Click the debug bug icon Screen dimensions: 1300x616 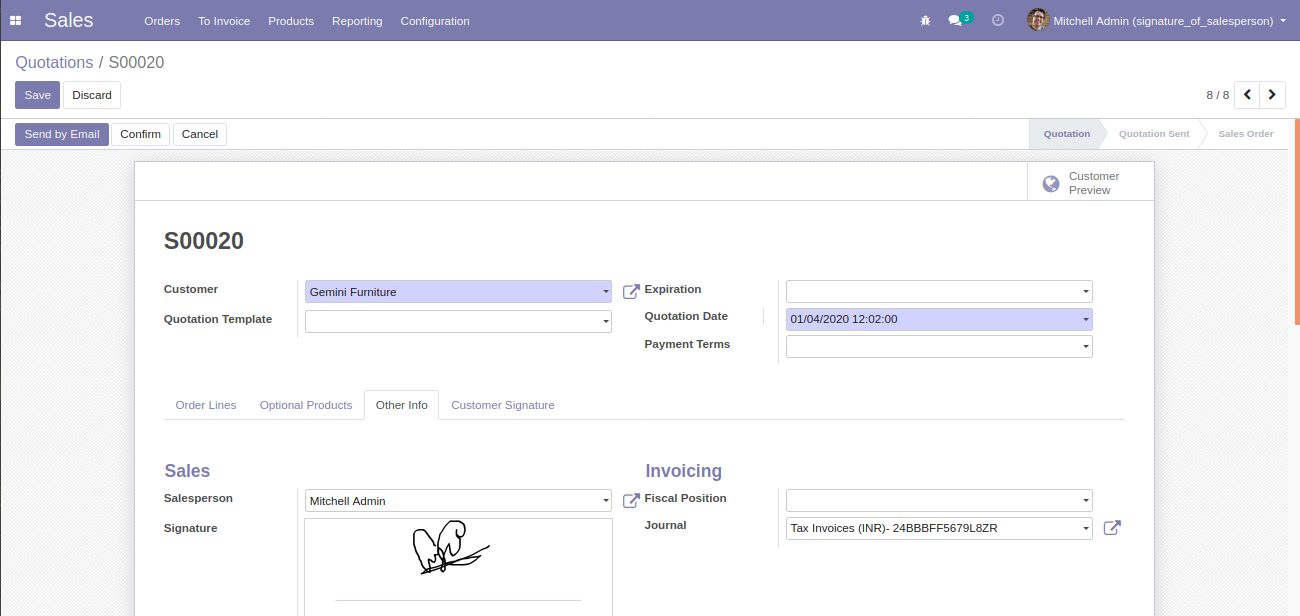coord(925,21)
